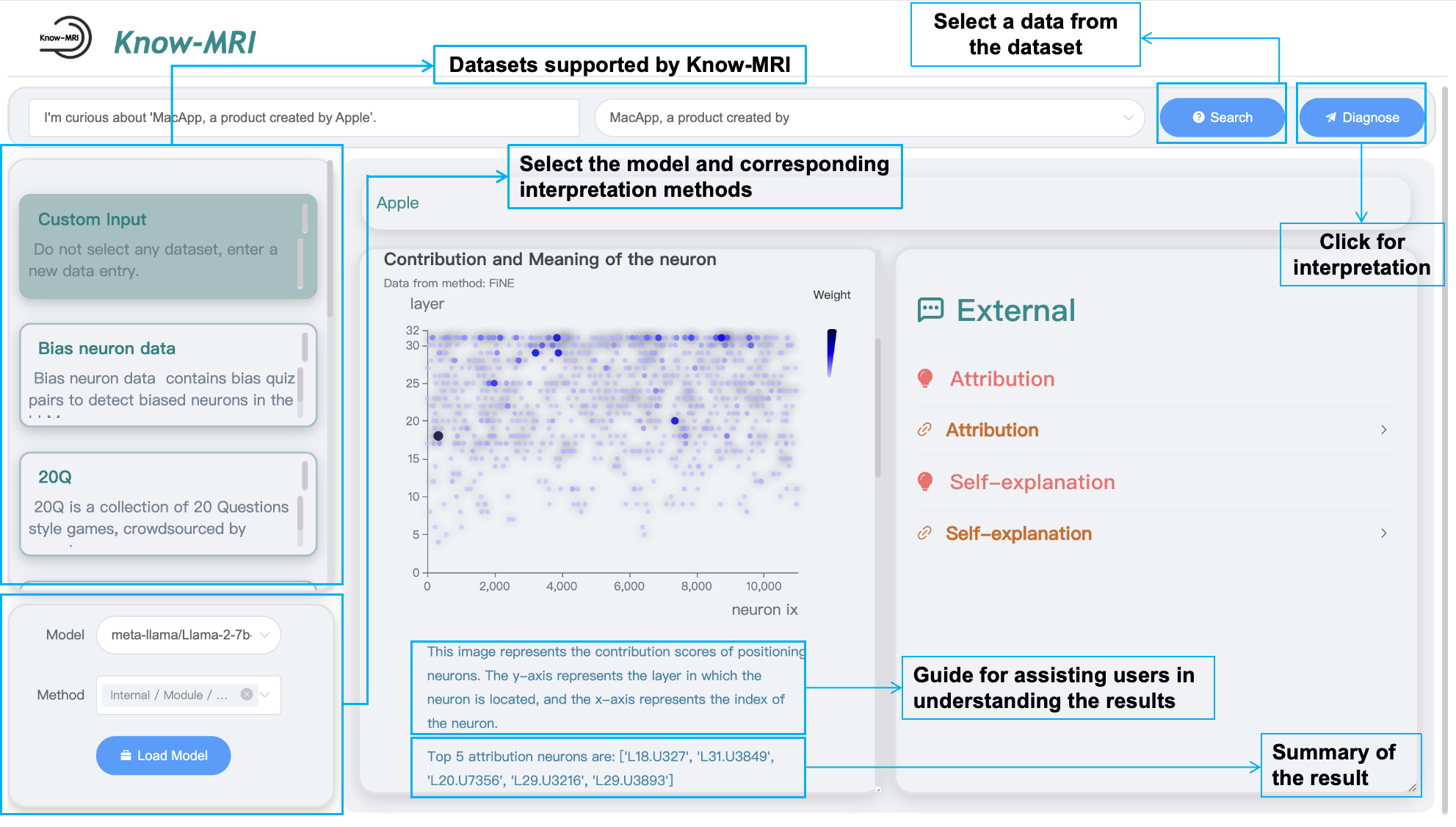The height and width of the screenshot is (827, 1456).
Task: Click the External chat bubble icon
Action: click(x=930, y=310)
